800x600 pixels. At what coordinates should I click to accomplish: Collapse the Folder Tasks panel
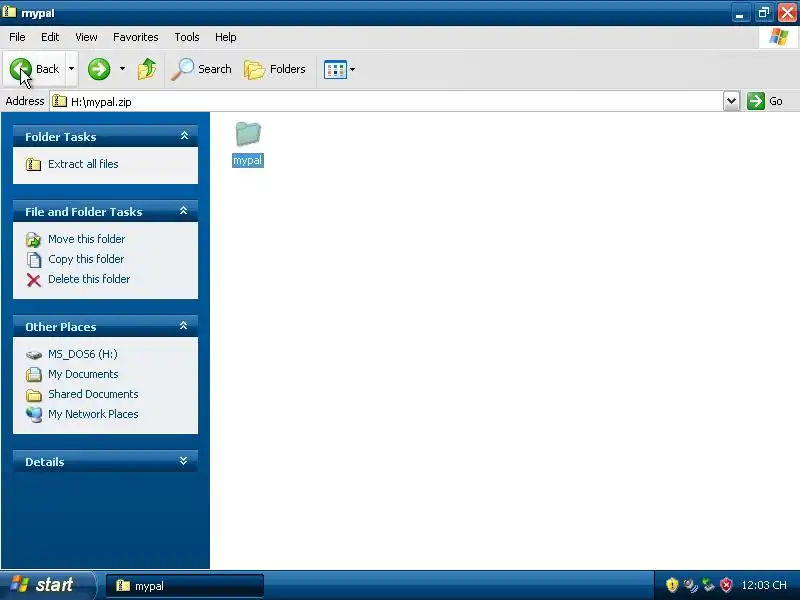pos(184,136)
